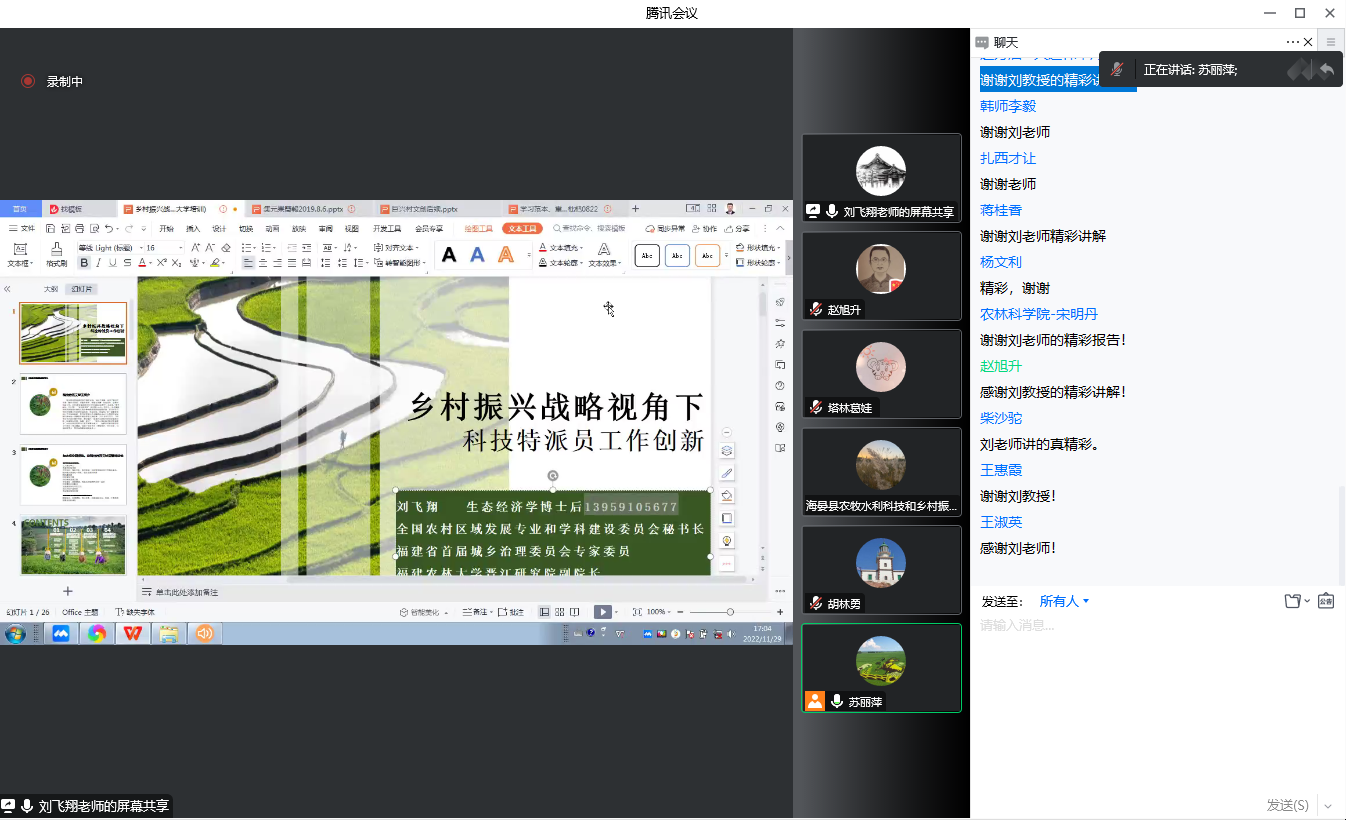
Task: Click the speaker icon in Windows taskbar
Action: 204,633
